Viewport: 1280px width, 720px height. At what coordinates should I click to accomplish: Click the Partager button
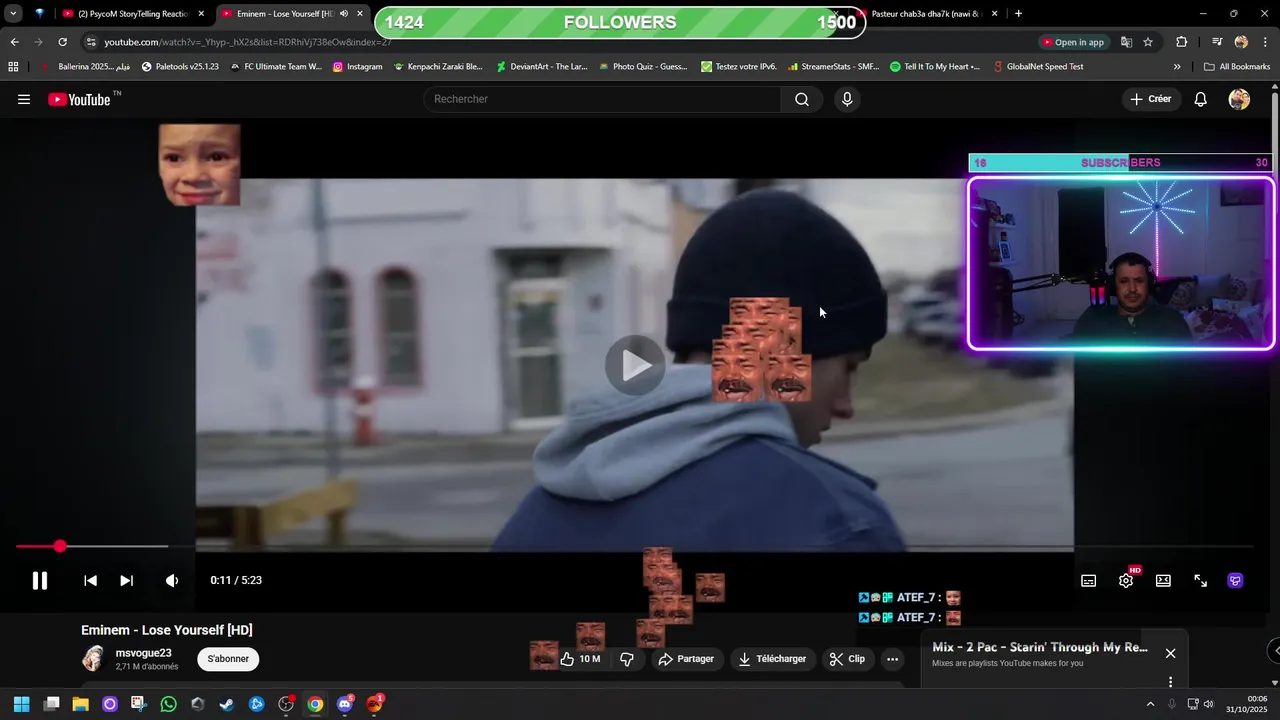[687, 659]
